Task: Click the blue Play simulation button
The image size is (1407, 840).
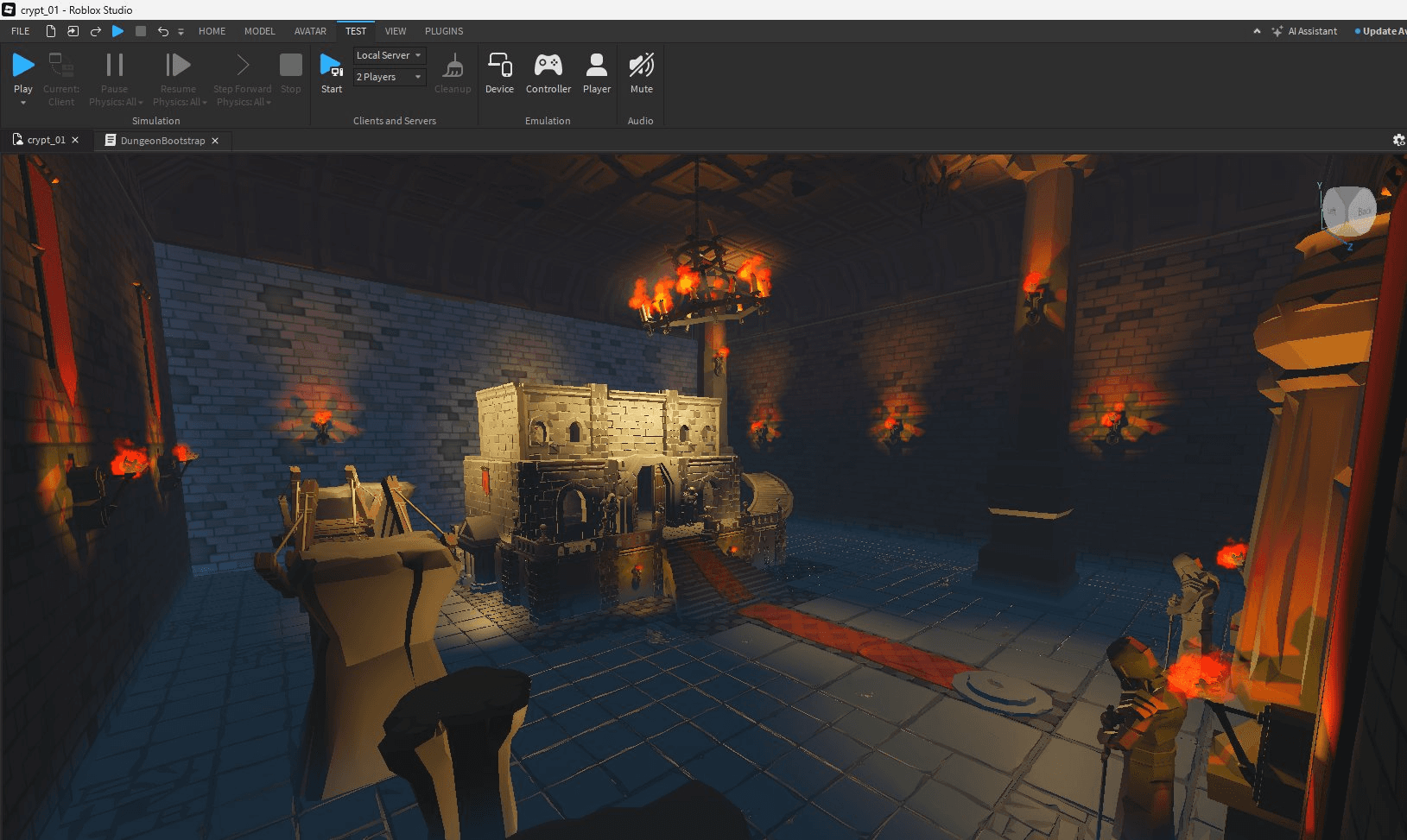Action: pos(23,65)
